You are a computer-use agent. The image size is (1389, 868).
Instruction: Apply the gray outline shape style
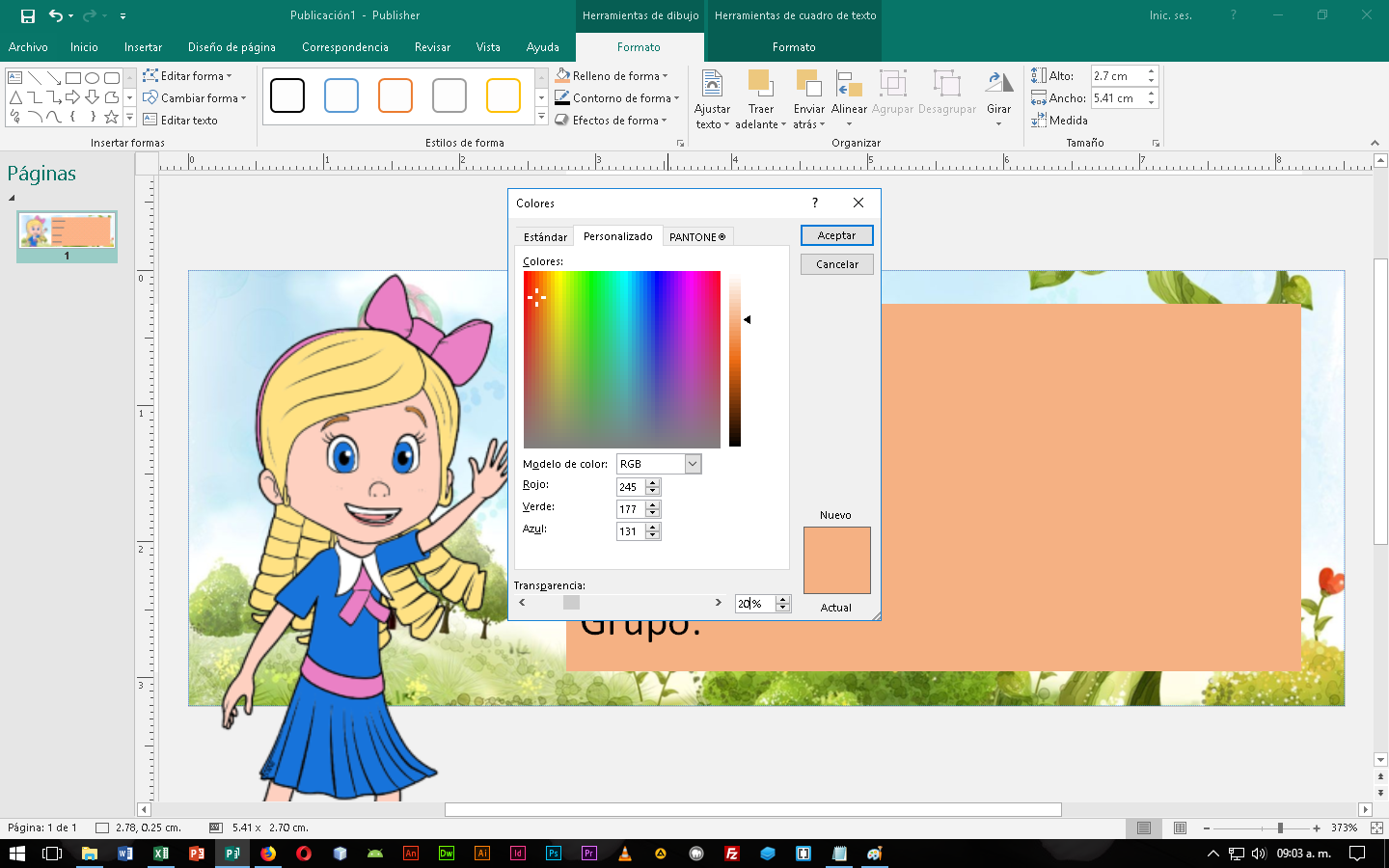(449, 95)
